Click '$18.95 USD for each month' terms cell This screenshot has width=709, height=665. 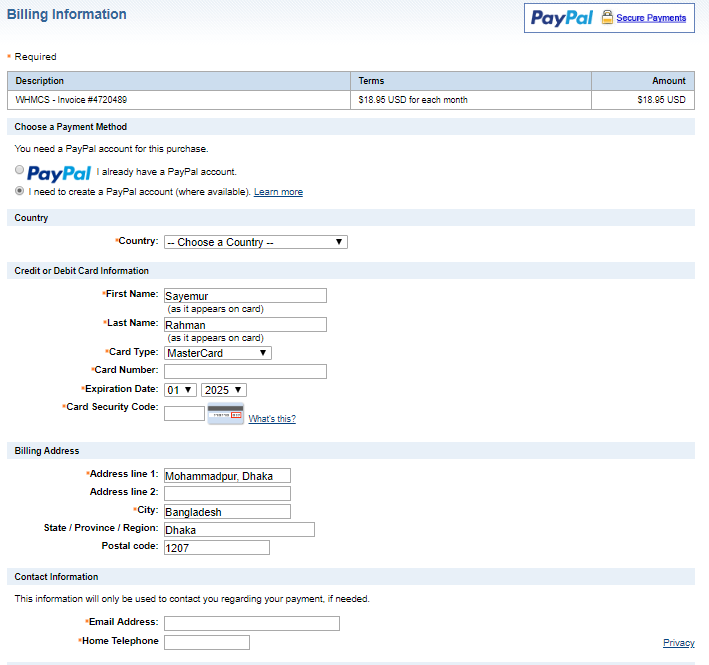pyautogui.click(x=471, y=100)
